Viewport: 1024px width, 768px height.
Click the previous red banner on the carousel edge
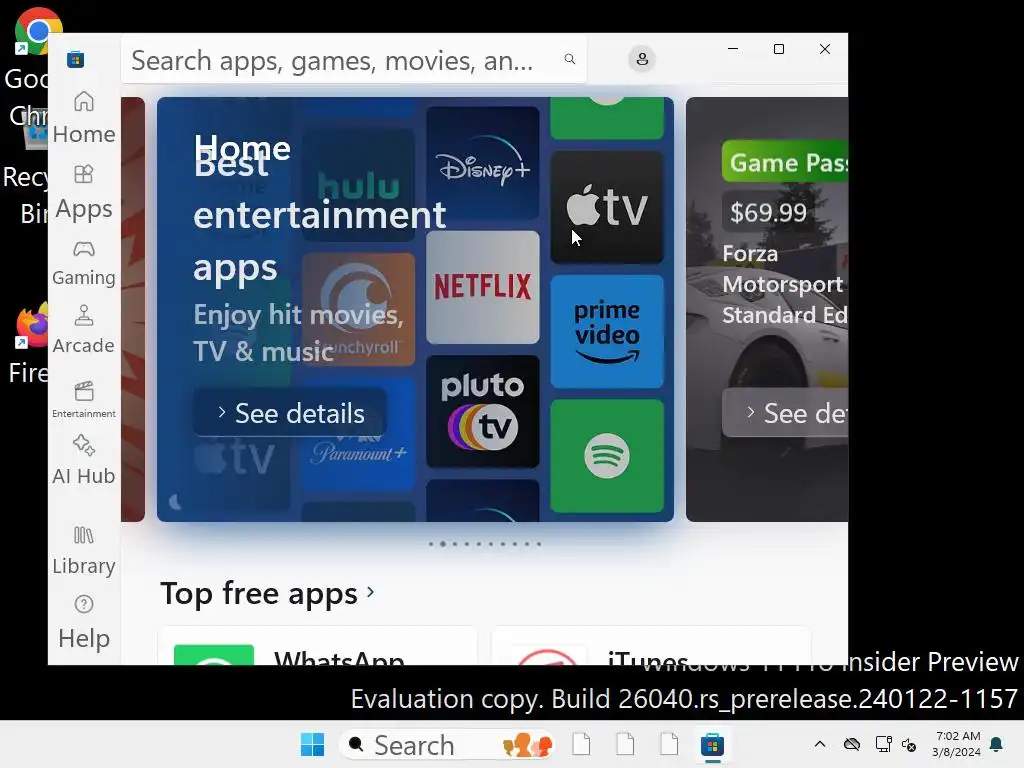click(x=133, y=310)
